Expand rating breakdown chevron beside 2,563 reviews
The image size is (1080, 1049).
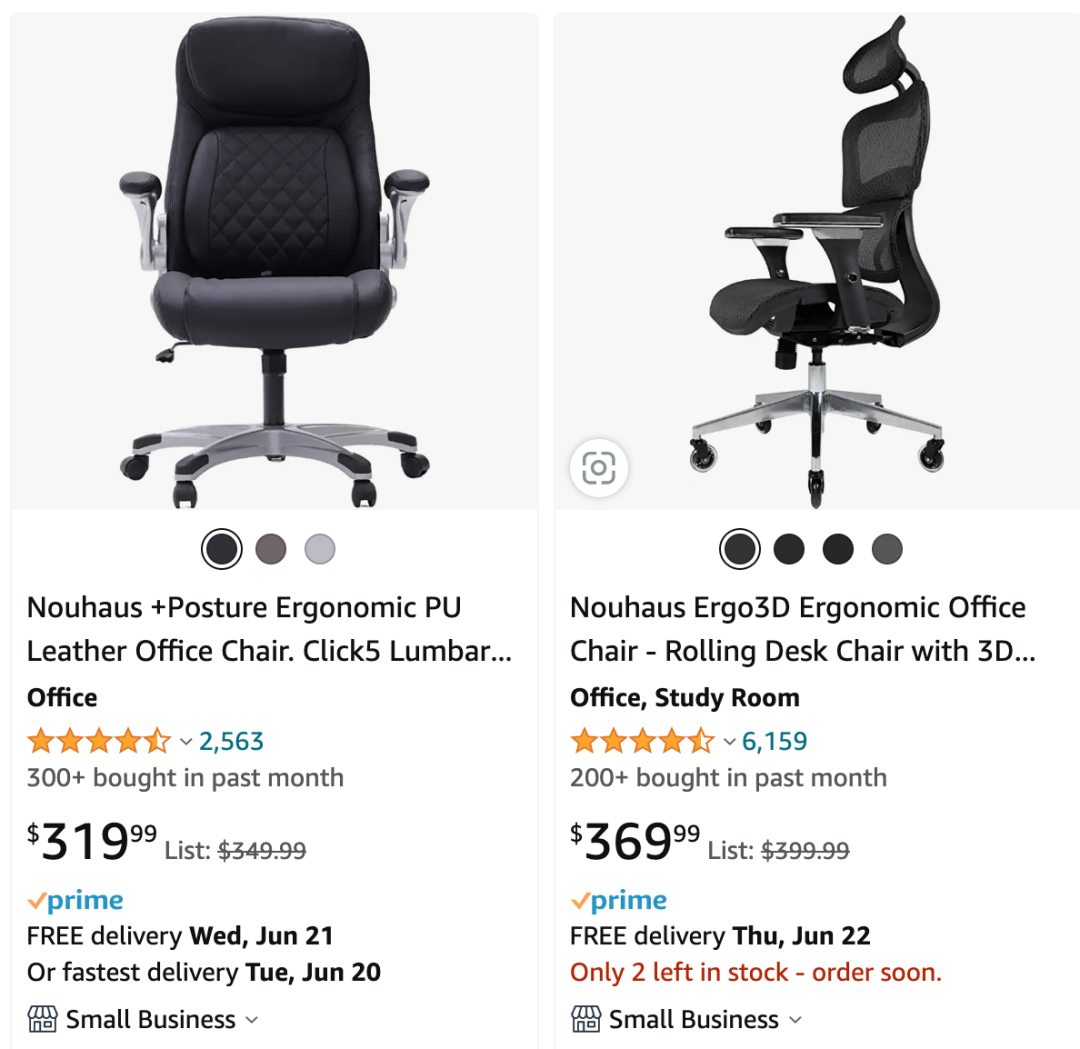[x=185, y=742]
